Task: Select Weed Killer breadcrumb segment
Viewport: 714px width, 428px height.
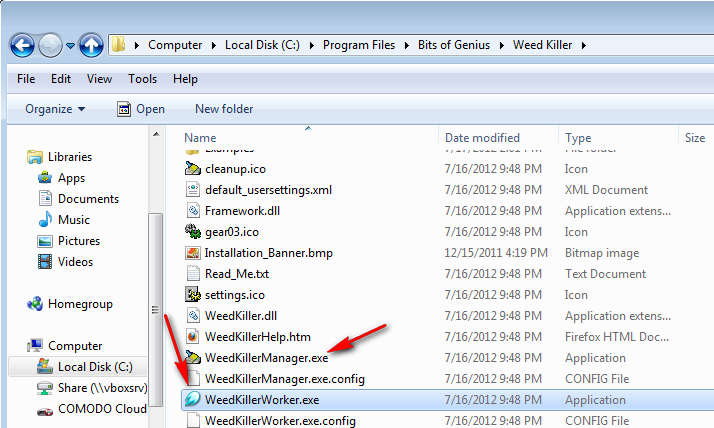Action: coord(542,45)
